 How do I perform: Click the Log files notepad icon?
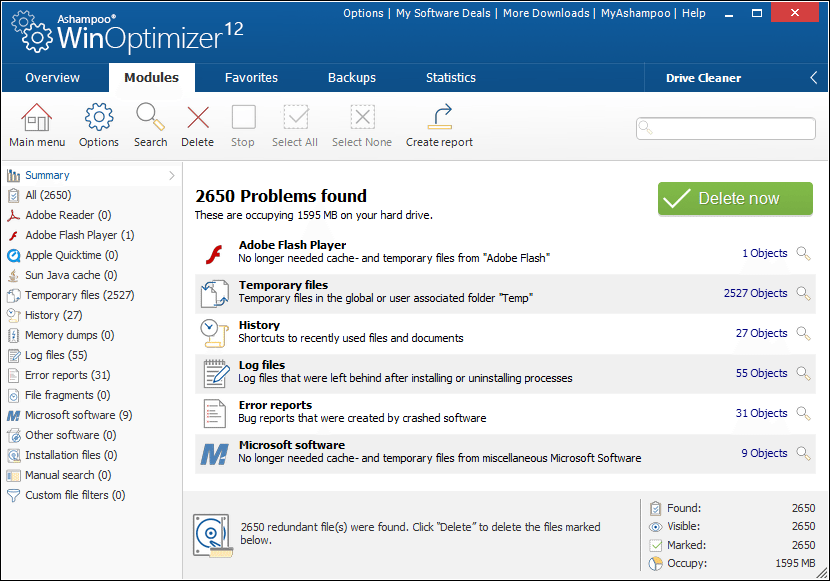tap(216, 374)
